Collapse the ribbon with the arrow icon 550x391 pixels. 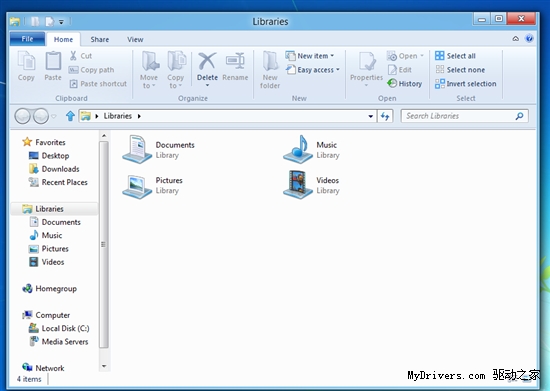coord(515,39)
